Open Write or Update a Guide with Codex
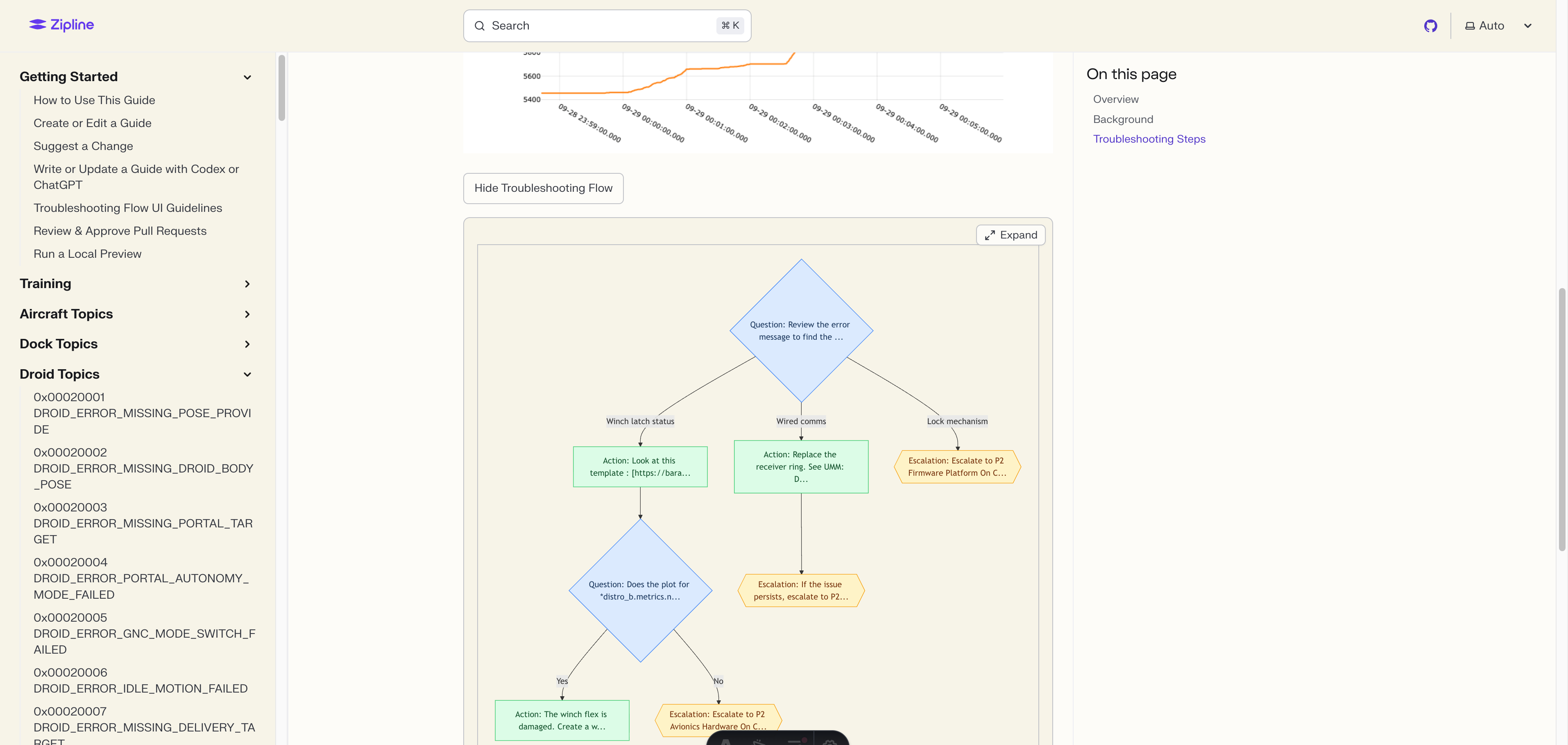1568x745 pixels. [x=136, y=177]
